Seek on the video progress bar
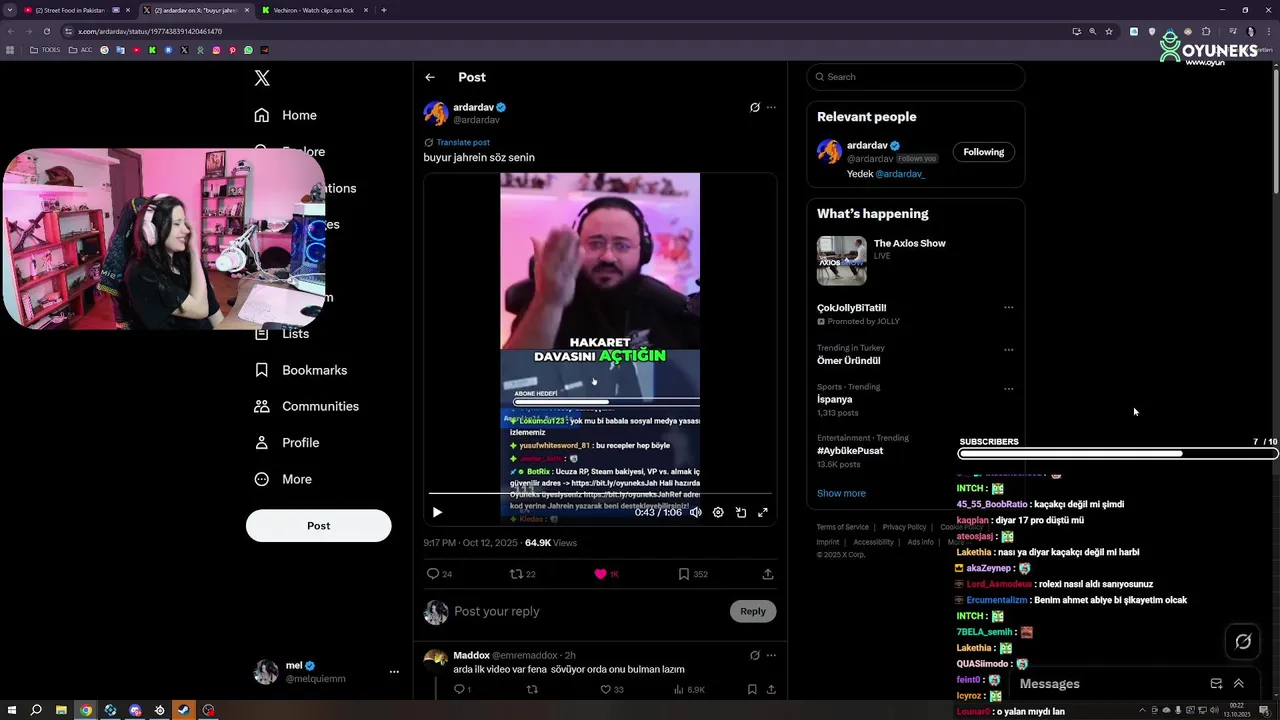Image resolution: width=1280 pixels, height=720 pixels. coord(600,493)
